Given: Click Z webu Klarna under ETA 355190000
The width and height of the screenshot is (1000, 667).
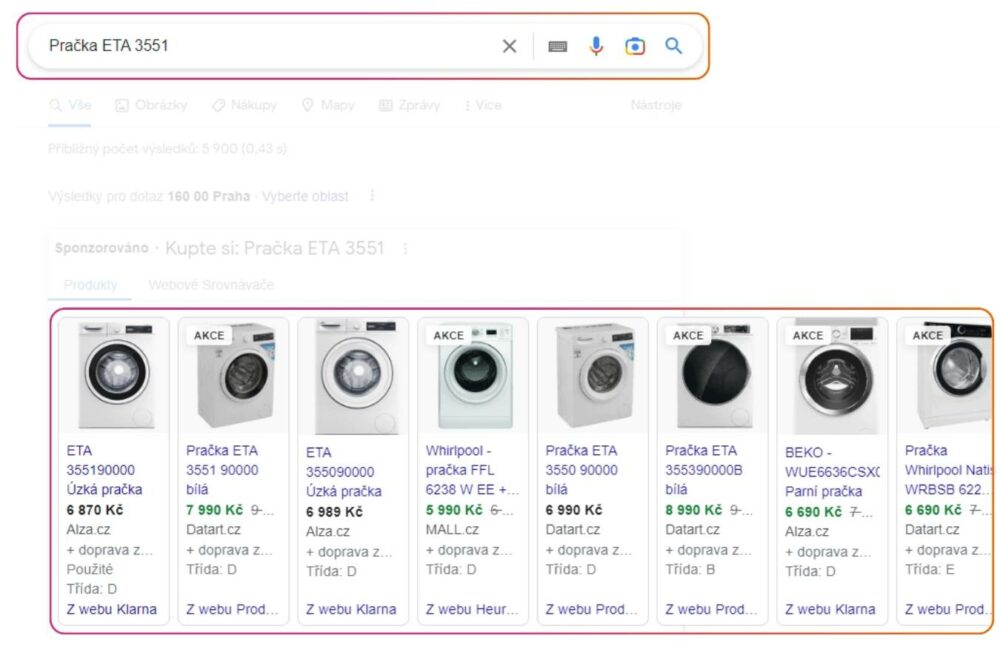Looking at the screenshot, I should coord(112,609).
